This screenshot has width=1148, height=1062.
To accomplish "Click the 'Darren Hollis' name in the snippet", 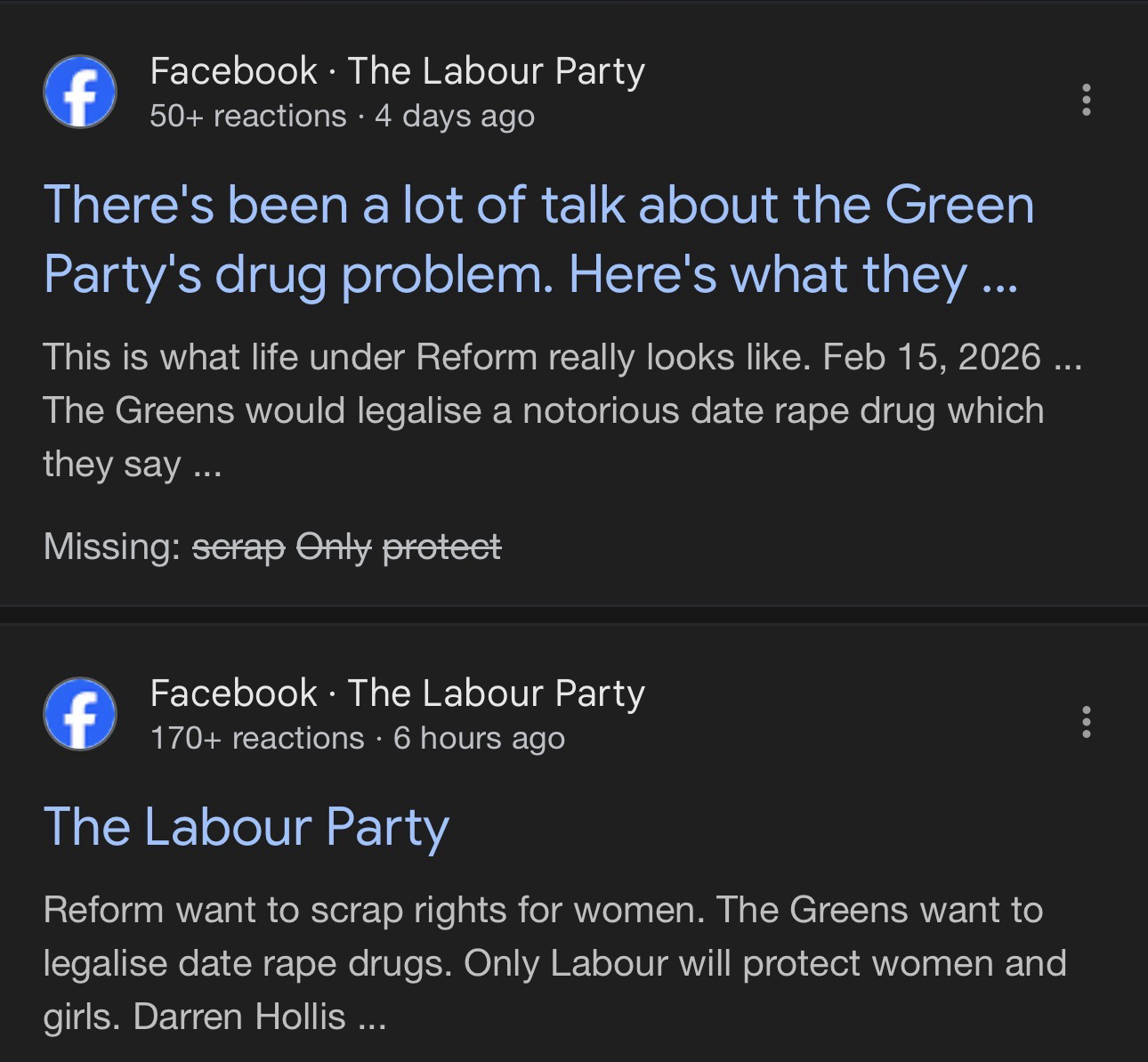I will 239,1017.
